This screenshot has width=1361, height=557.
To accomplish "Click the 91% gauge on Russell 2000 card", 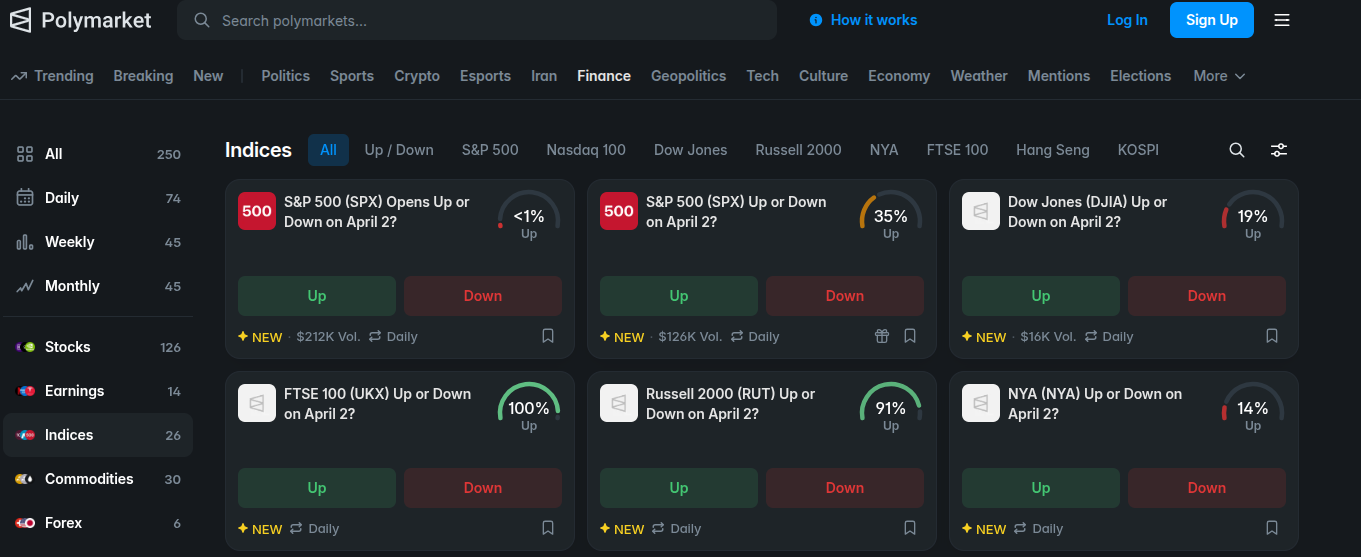I will tap(890, 408).
